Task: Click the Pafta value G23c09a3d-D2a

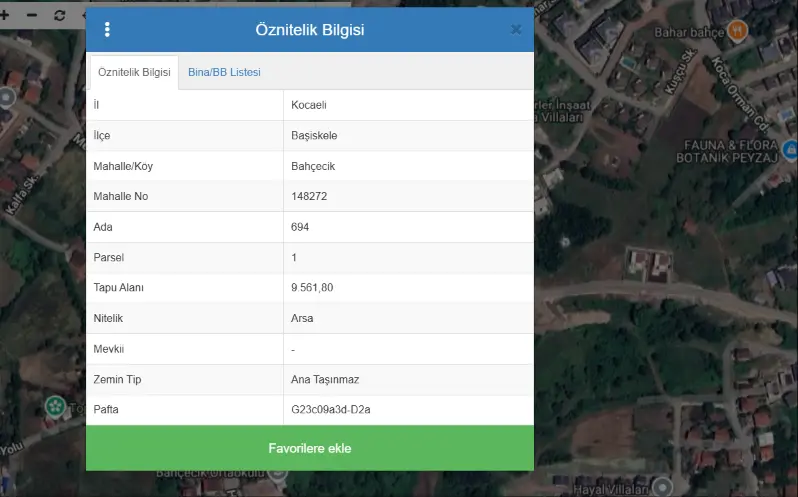Action: point(331,410)
